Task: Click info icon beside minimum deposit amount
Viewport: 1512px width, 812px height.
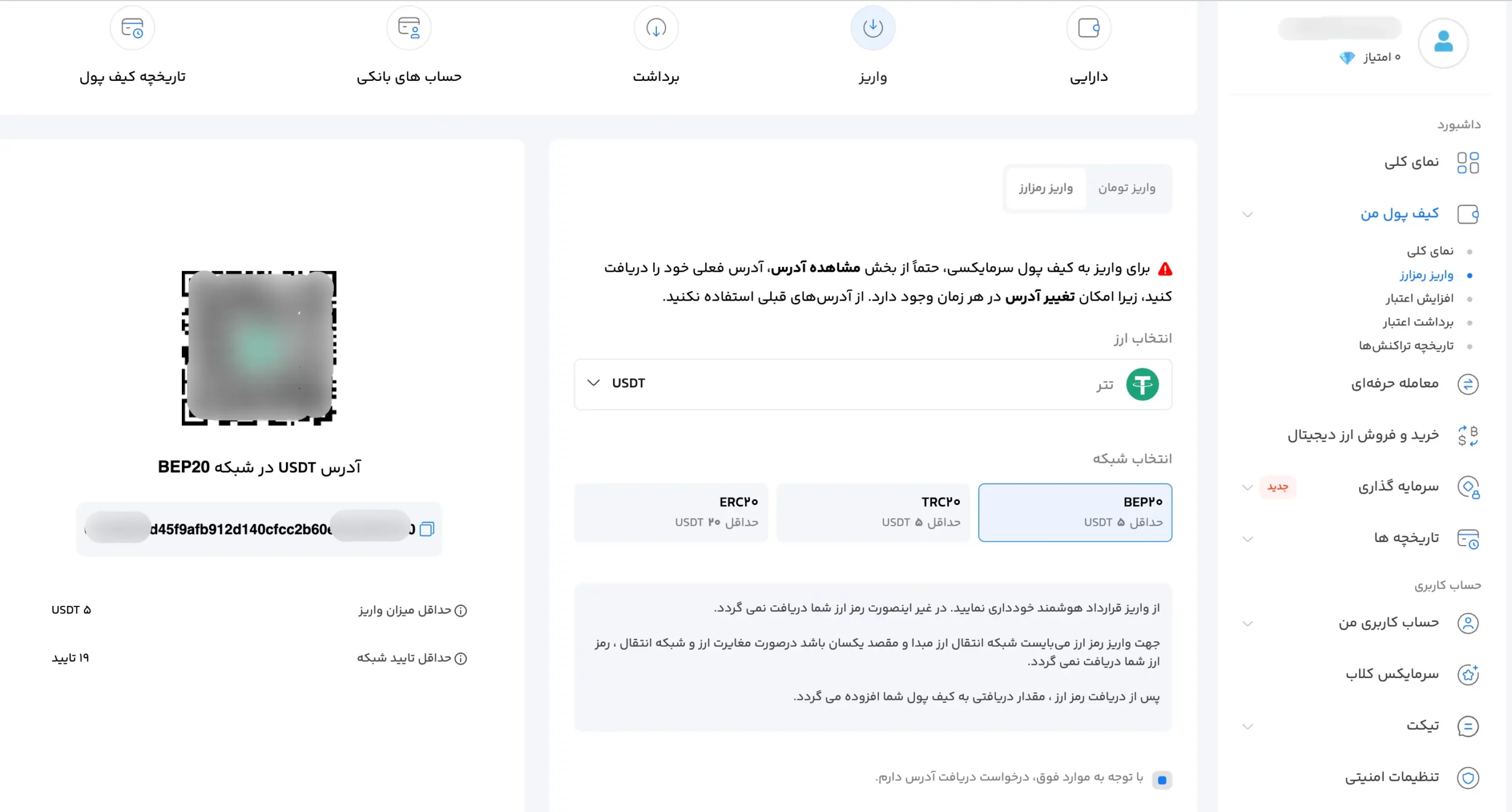Action: (461, 611)
